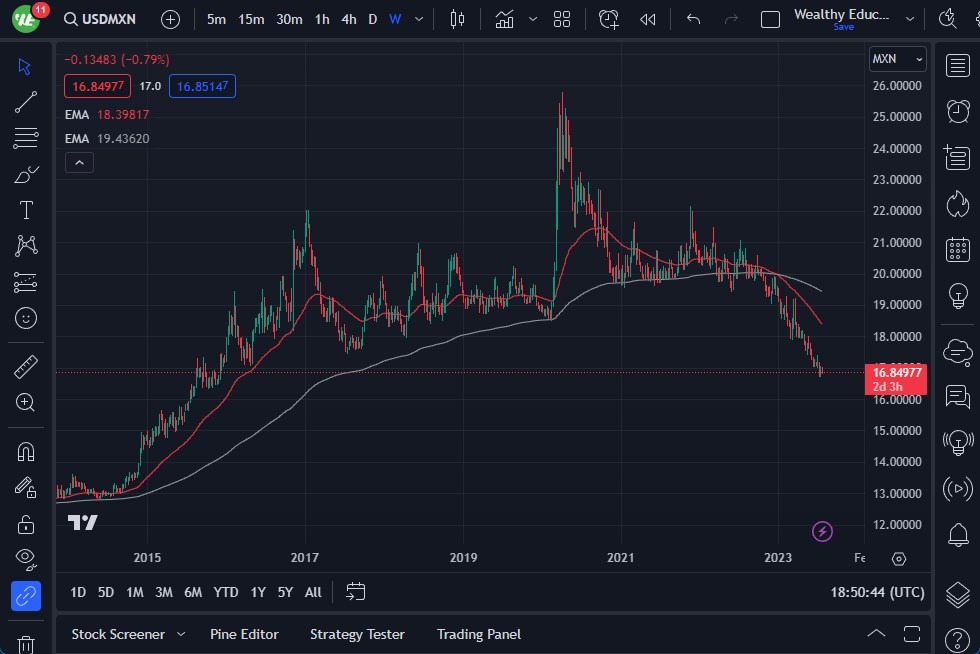Enable magnet snapping mode
980x654 pixels.
tap(26, 451)
